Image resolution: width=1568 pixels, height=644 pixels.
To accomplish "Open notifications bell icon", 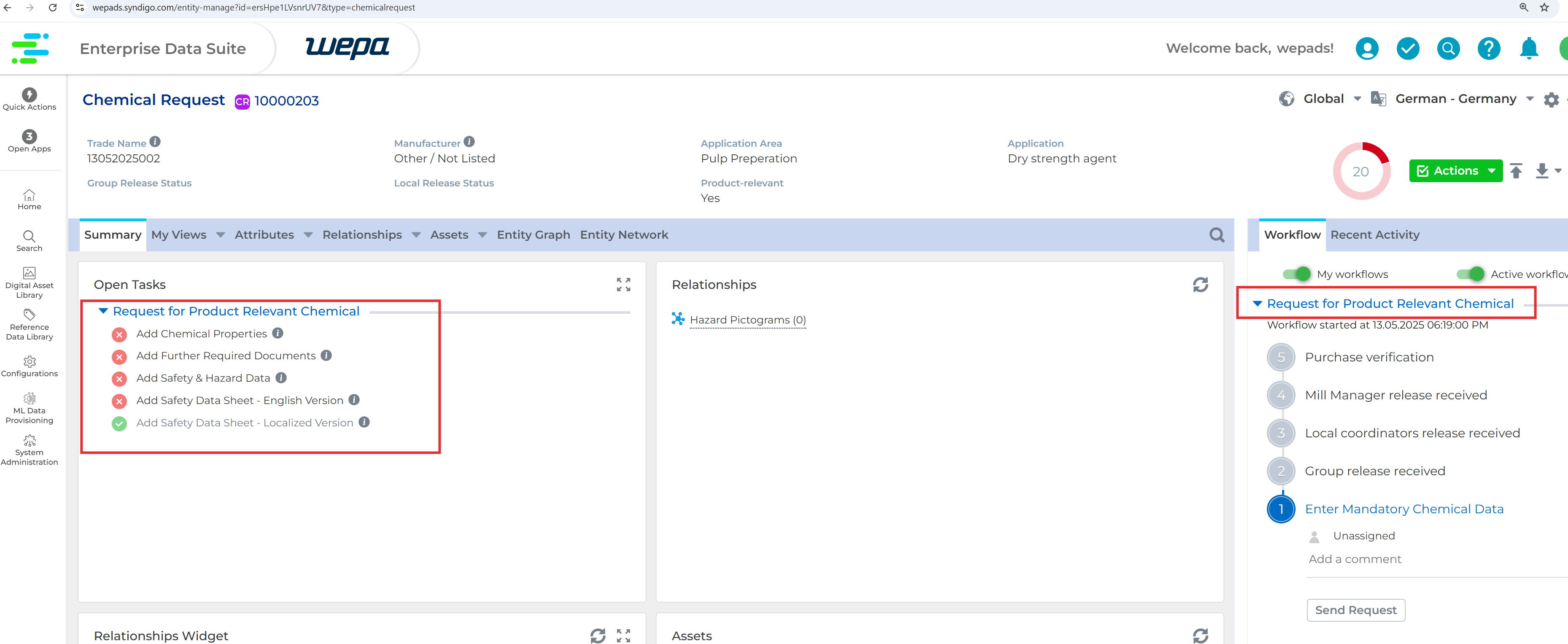I will (x=1529, y=48).
